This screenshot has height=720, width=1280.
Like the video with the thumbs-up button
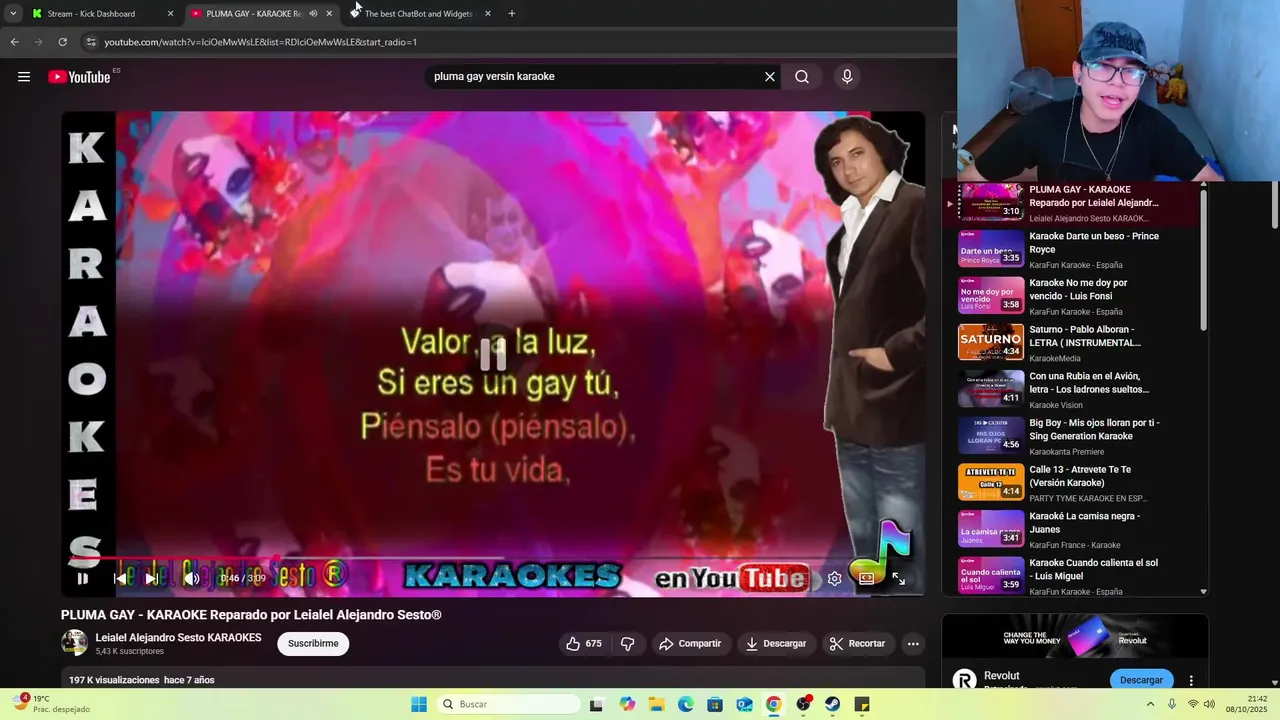tap(584, 644)
